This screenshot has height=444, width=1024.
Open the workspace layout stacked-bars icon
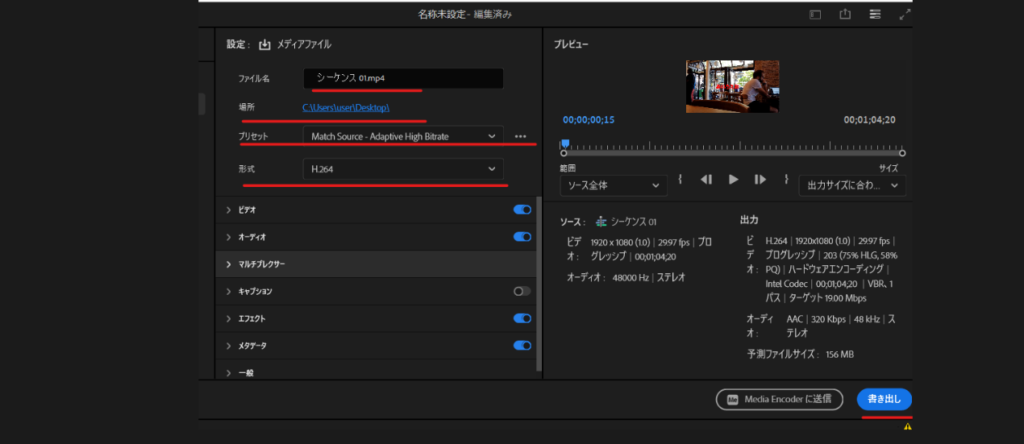[x=875, y=14]
